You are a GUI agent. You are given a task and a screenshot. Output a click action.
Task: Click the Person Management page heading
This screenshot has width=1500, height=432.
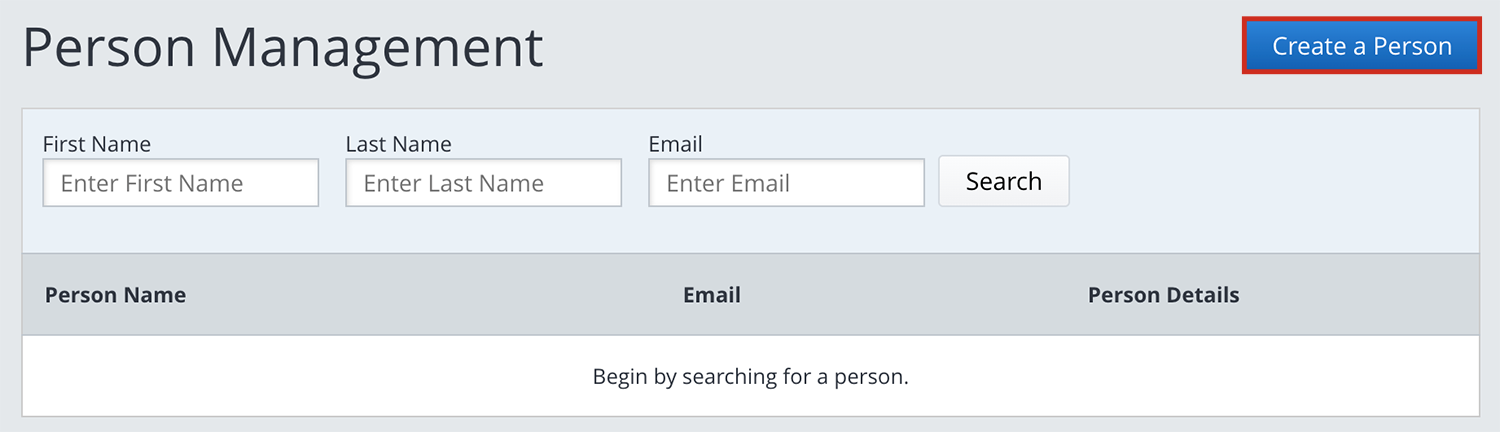283,47
